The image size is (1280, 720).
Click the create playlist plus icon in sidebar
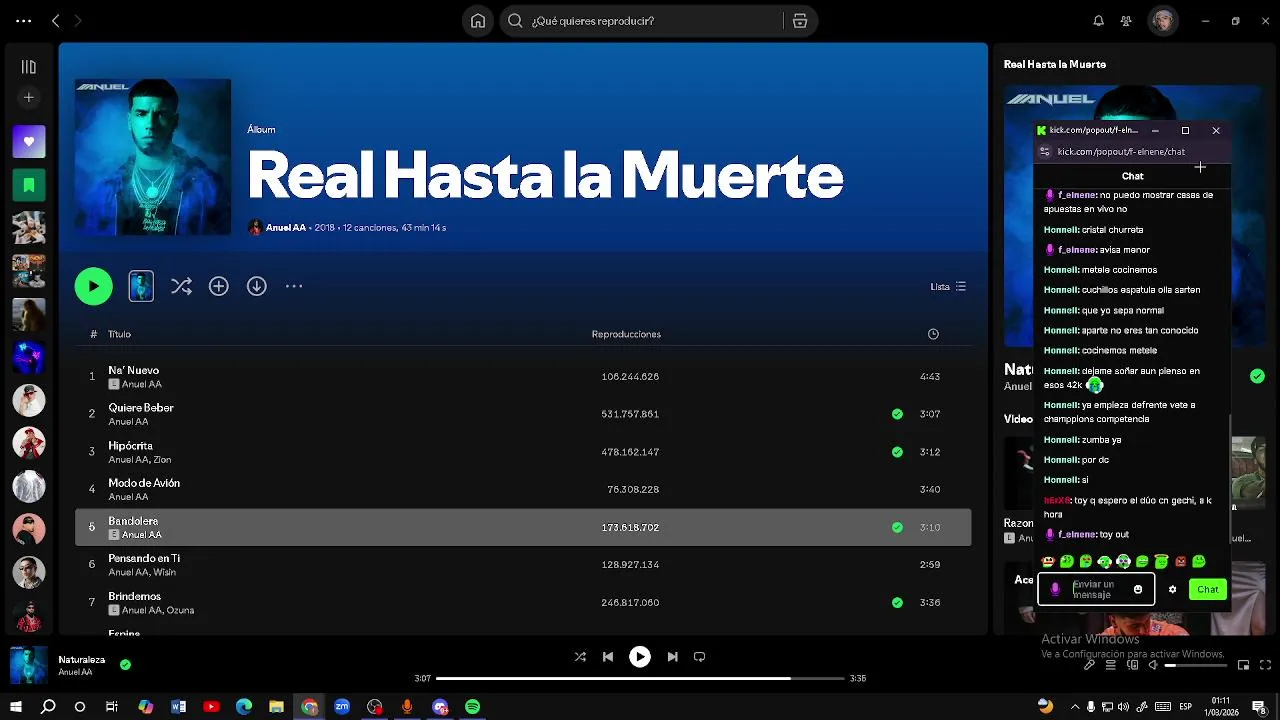[28, 98]
